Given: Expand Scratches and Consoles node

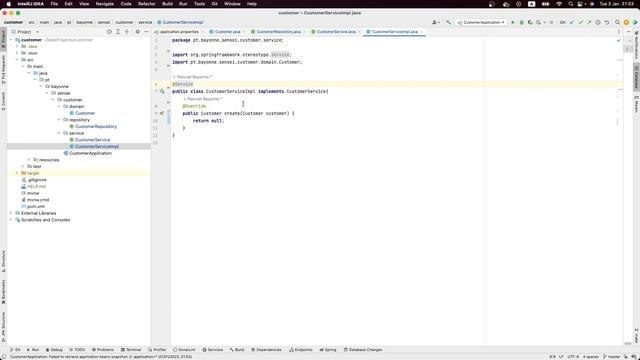Looking at the screenshot, I should (11, 220).
